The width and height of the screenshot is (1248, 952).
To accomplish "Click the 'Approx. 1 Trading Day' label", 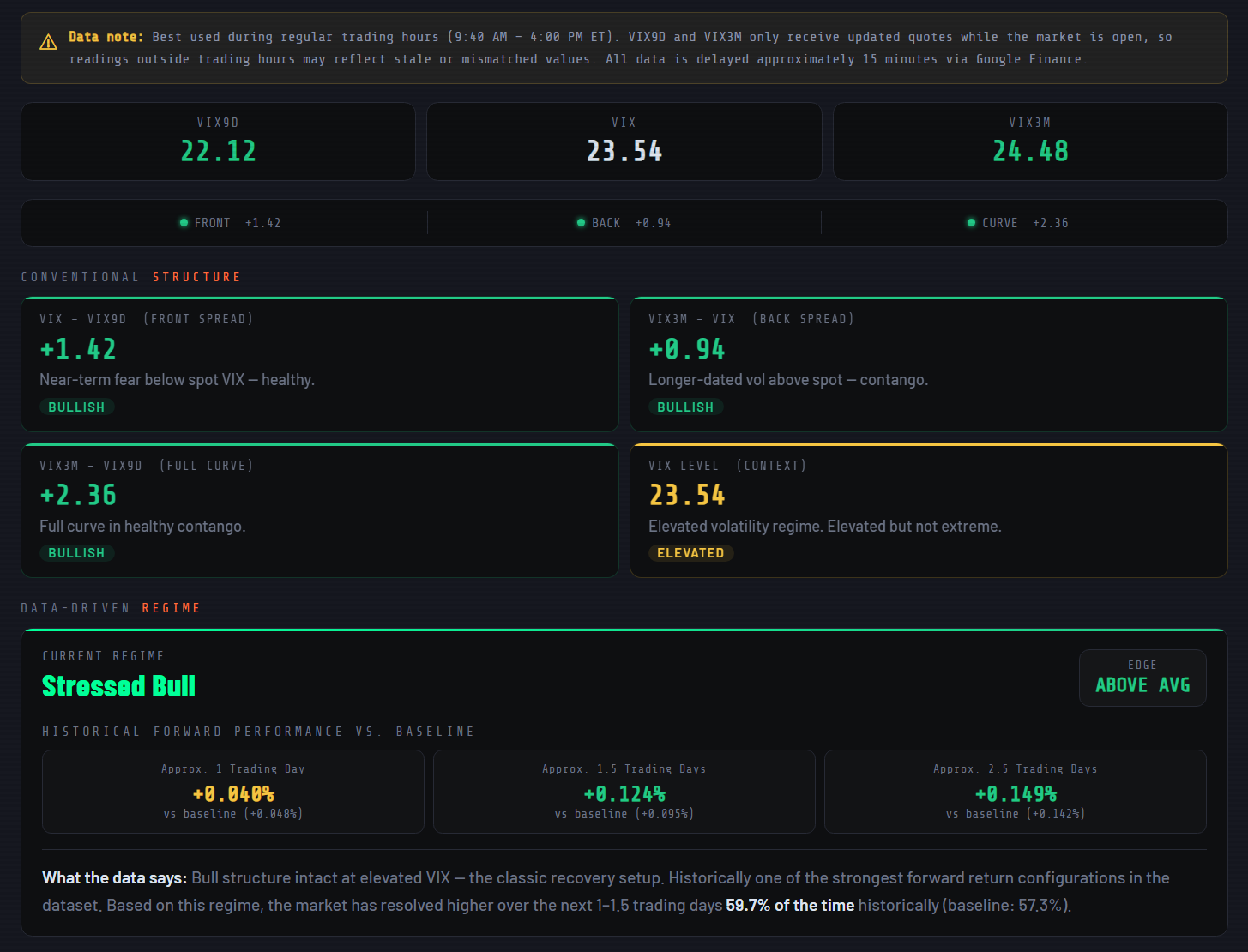I will pos(233,769).
